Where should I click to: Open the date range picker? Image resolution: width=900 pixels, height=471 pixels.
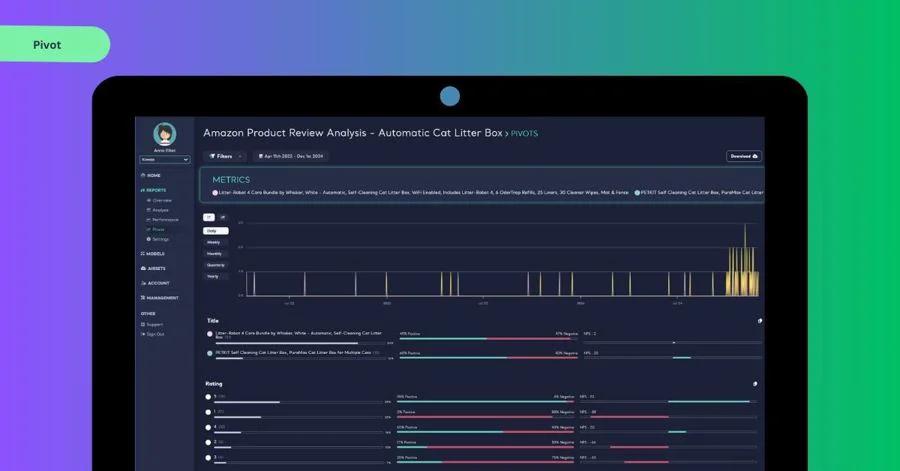point(290,156)
